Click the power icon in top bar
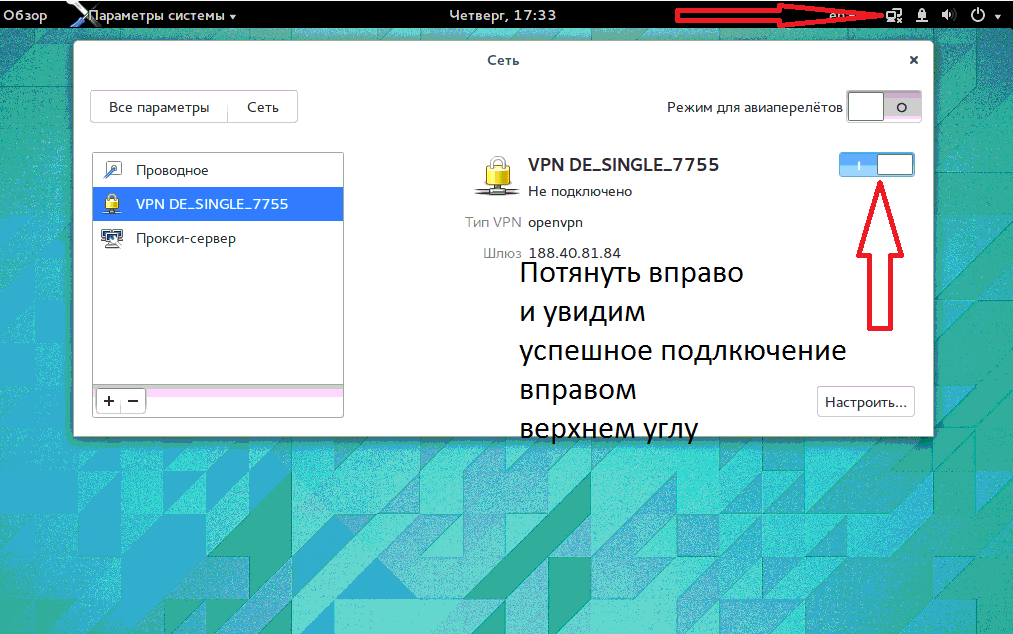 [978, 16]
